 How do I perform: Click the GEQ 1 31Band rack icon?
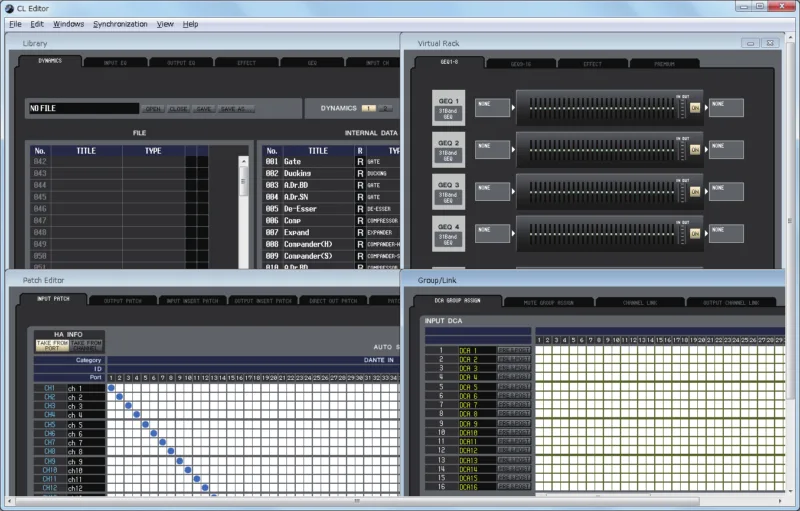pyautogui.click(x=448, y=108)
